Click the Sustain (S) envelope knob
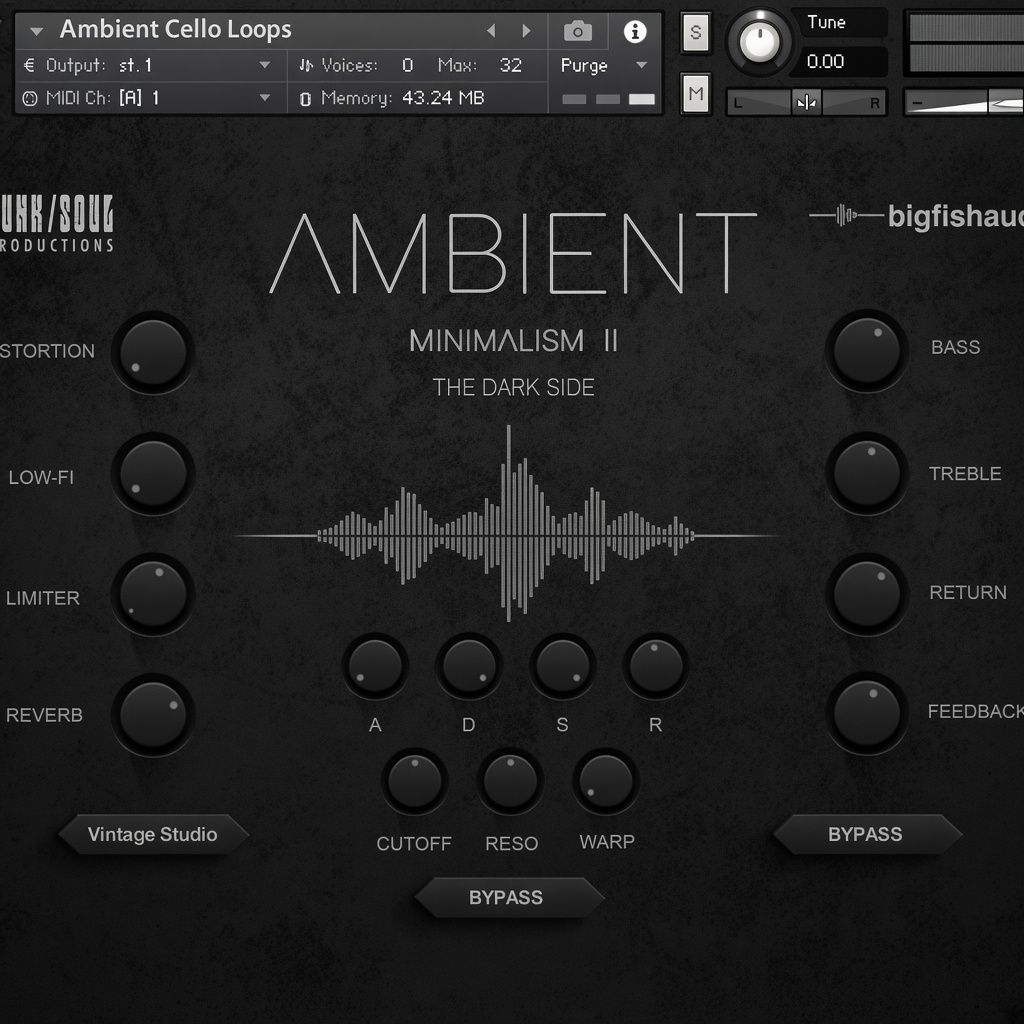Viewport: 1024px width, 1024px height. [562, 666]
